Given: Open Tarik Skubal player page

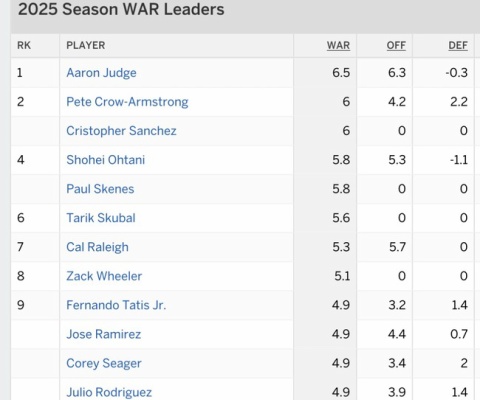Looking at the screenshot, I should [x=101, y=218].
